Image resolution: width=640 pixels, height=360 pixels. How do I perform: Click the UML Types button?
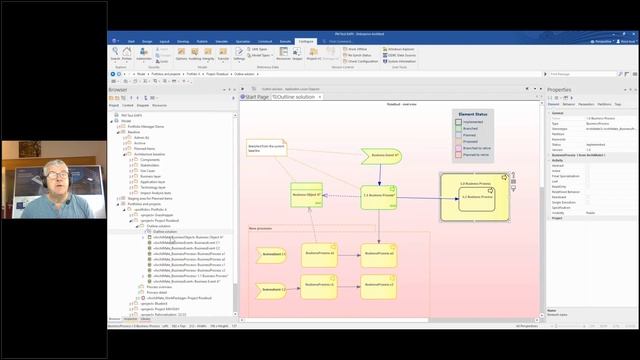pos(258,49)
